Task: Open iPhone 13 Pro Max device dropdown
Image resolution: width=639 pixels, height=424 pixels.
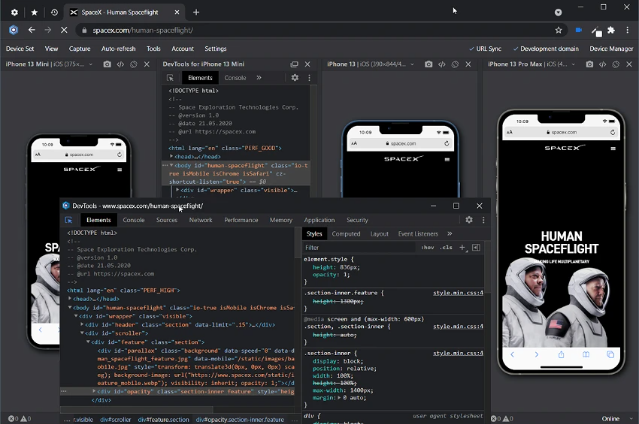Action: pos(573,64)
